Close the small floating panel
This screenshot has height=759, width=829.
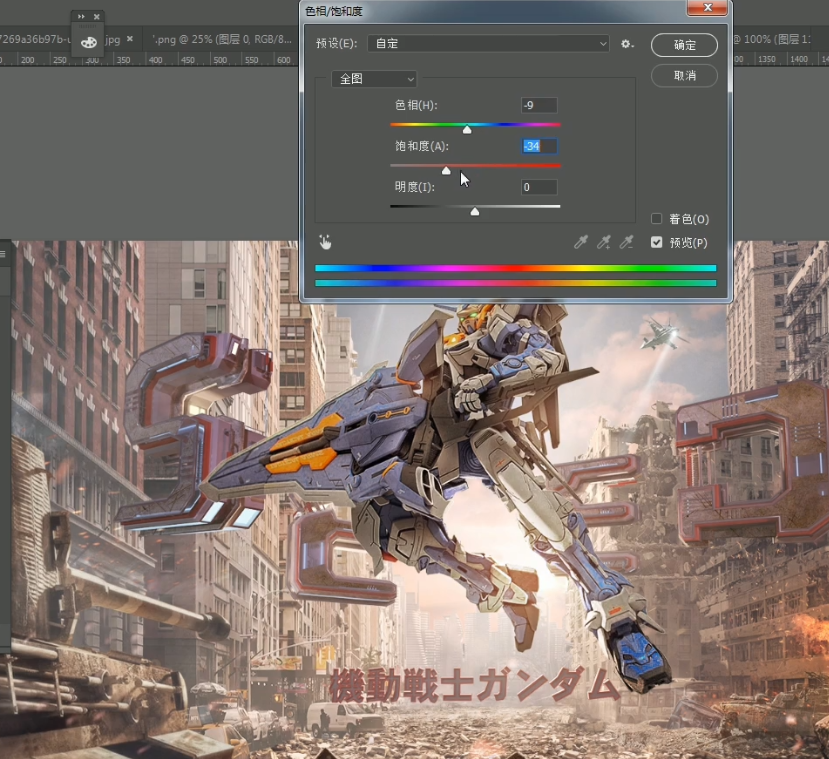click(97, 16)
